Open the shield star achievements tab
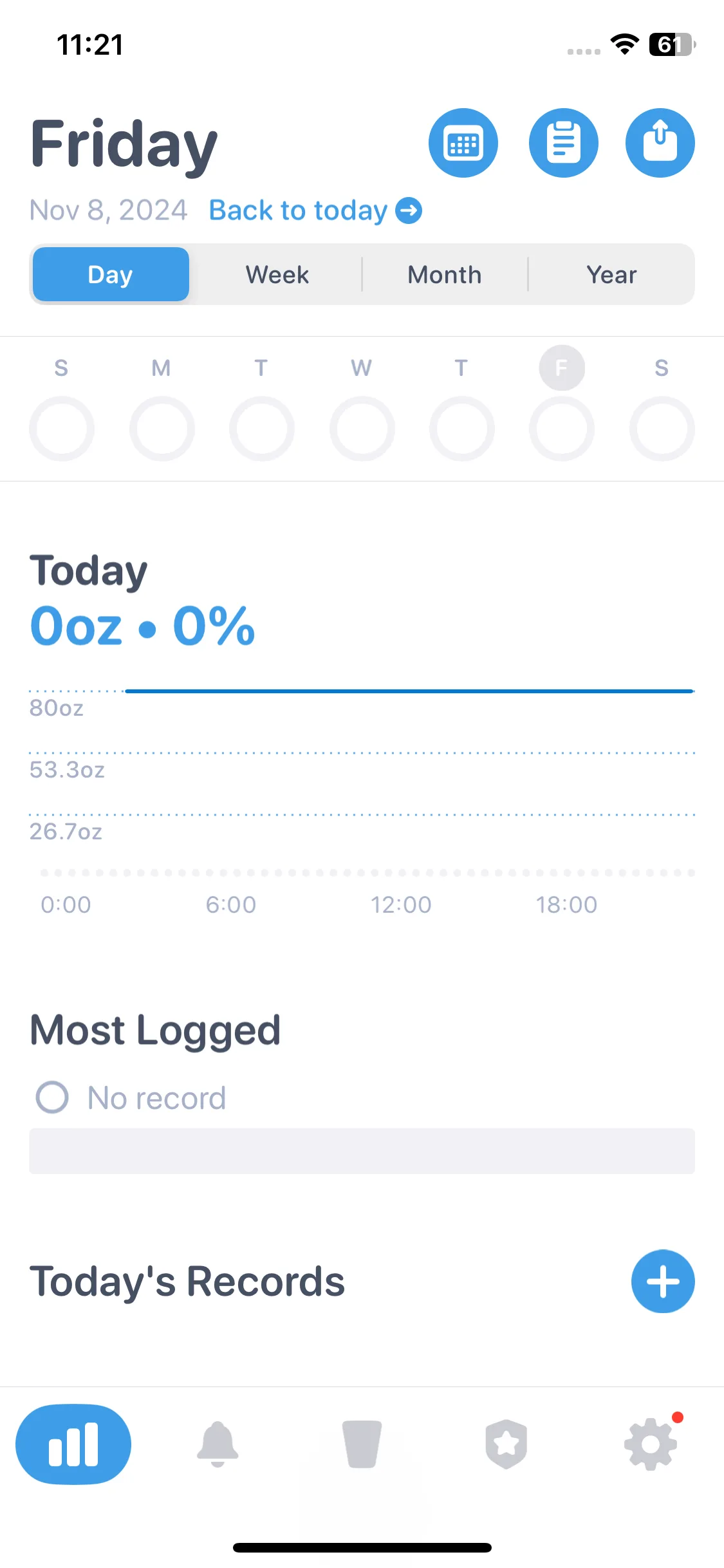724x1568 pixels. [506, 1444]
